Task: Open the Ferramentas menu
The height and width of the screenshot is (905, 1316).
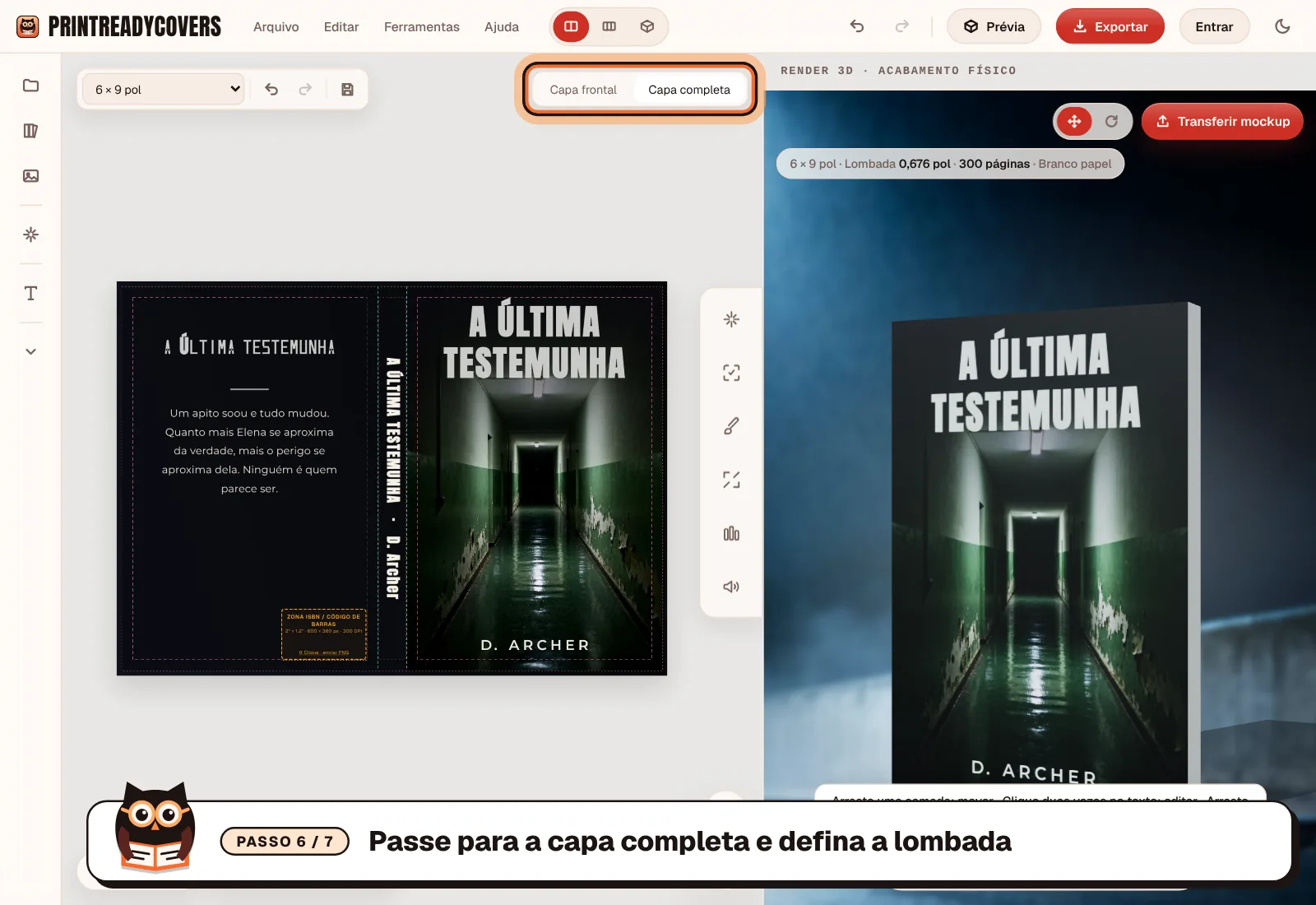Action: pos(422,26)
